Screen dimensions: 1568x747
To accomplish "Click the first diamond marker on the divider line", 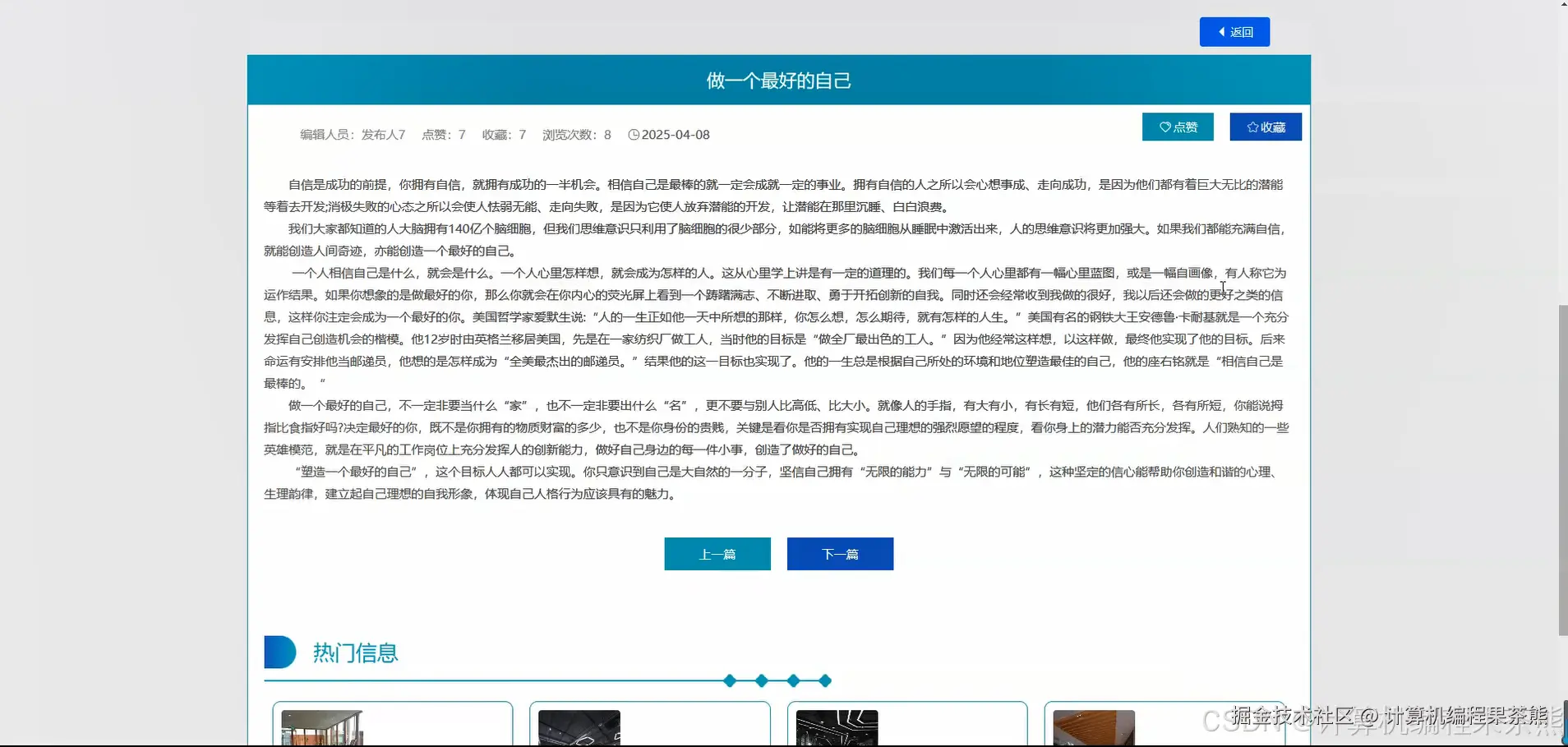I will [730, 680].
